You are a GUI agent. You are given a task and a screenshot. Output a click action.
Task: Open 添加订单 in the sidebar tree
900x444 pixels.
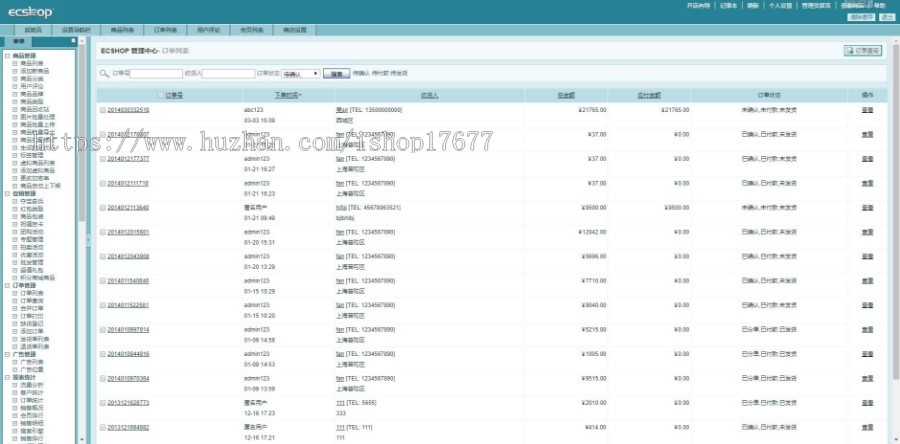coord(32,332)
